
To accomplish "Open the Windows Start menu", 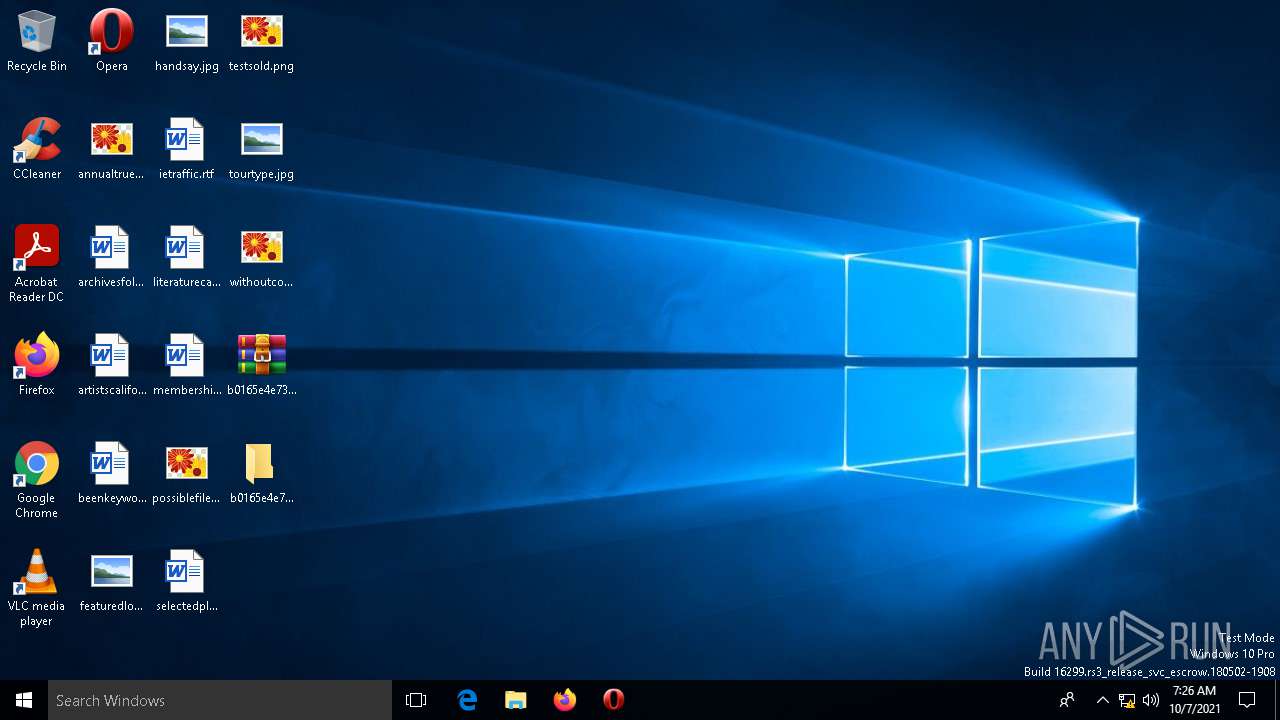I will (x=24, y=700).
